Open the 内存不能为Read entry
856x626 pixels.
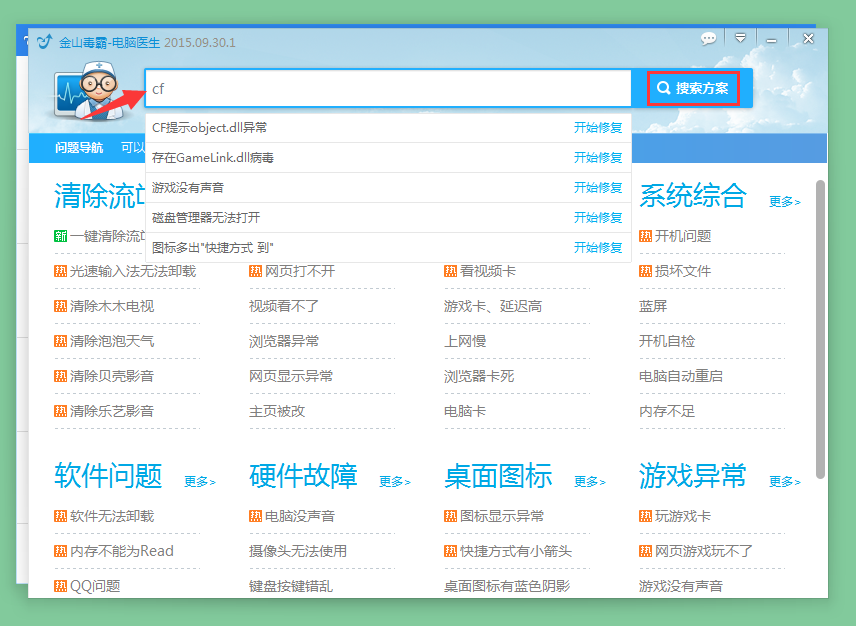[x=122, y=551]
